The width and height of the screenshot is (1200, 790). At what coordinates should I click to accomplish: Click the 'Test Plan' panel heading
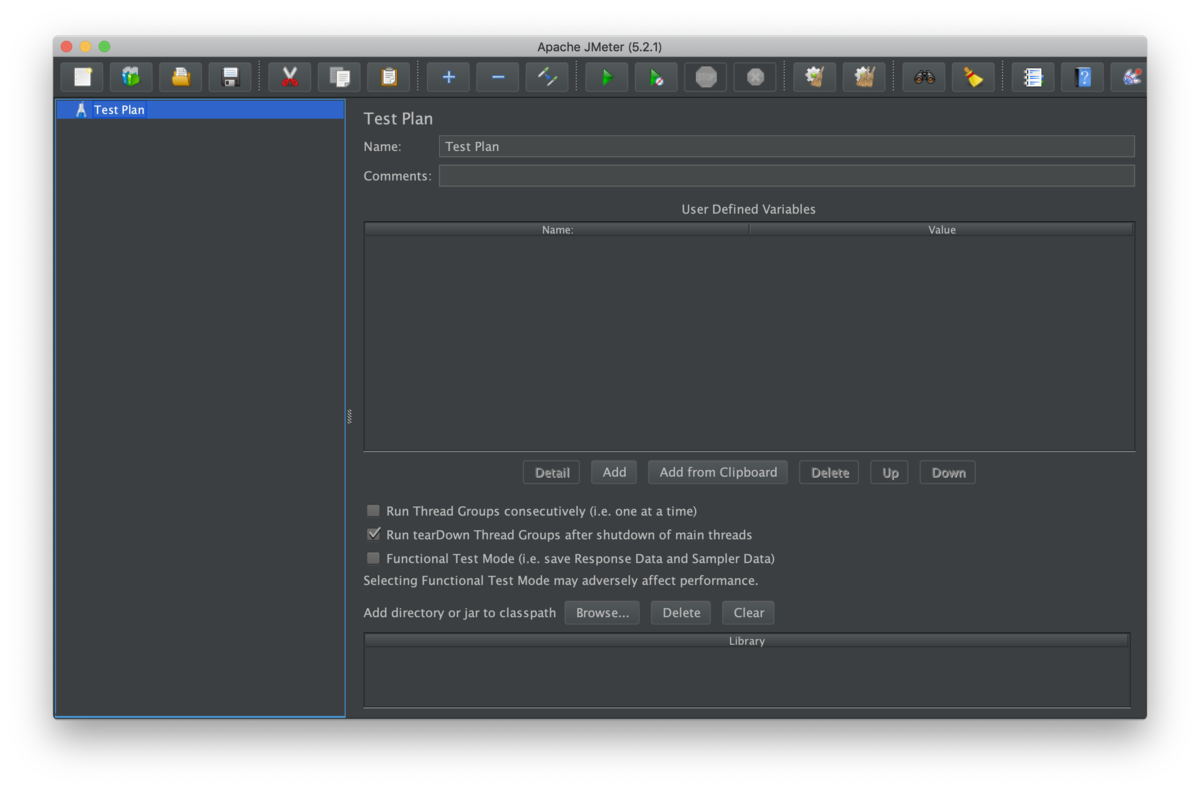[398, 119]
